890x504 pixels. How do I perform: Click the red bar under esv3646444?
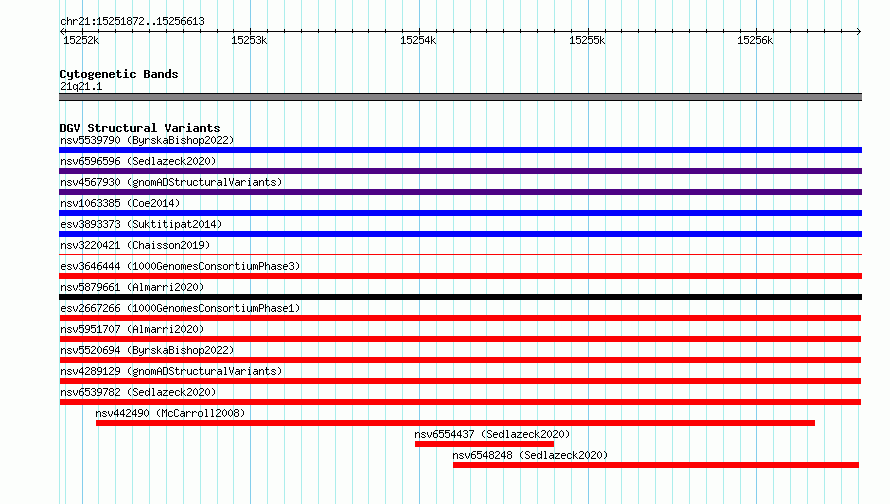tap(460, 276)
